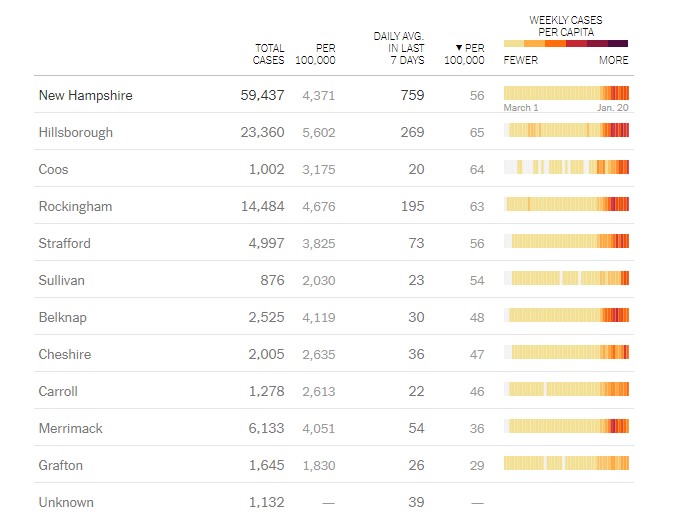Click the Belknap county name
This screenshot has width=680, height=515.
click(x=62, y=317)
